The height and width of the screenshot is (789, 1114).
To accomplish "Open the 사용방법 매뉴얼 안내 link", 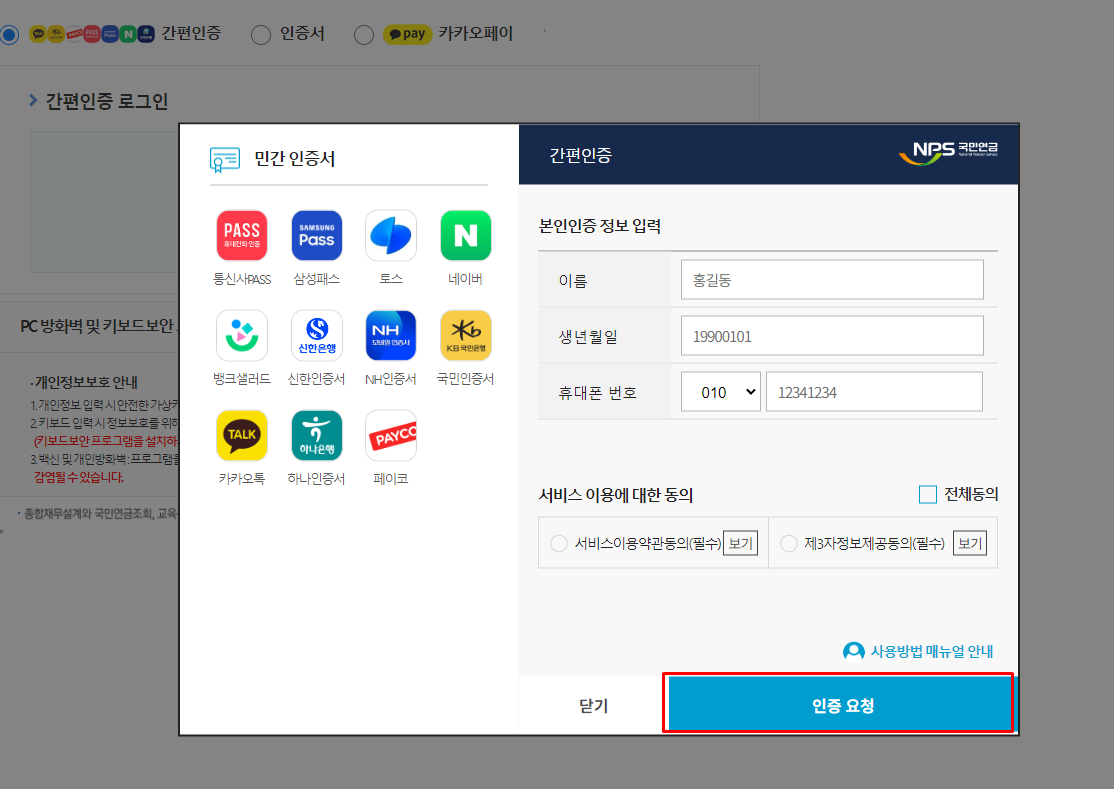I will coord(931,651).
